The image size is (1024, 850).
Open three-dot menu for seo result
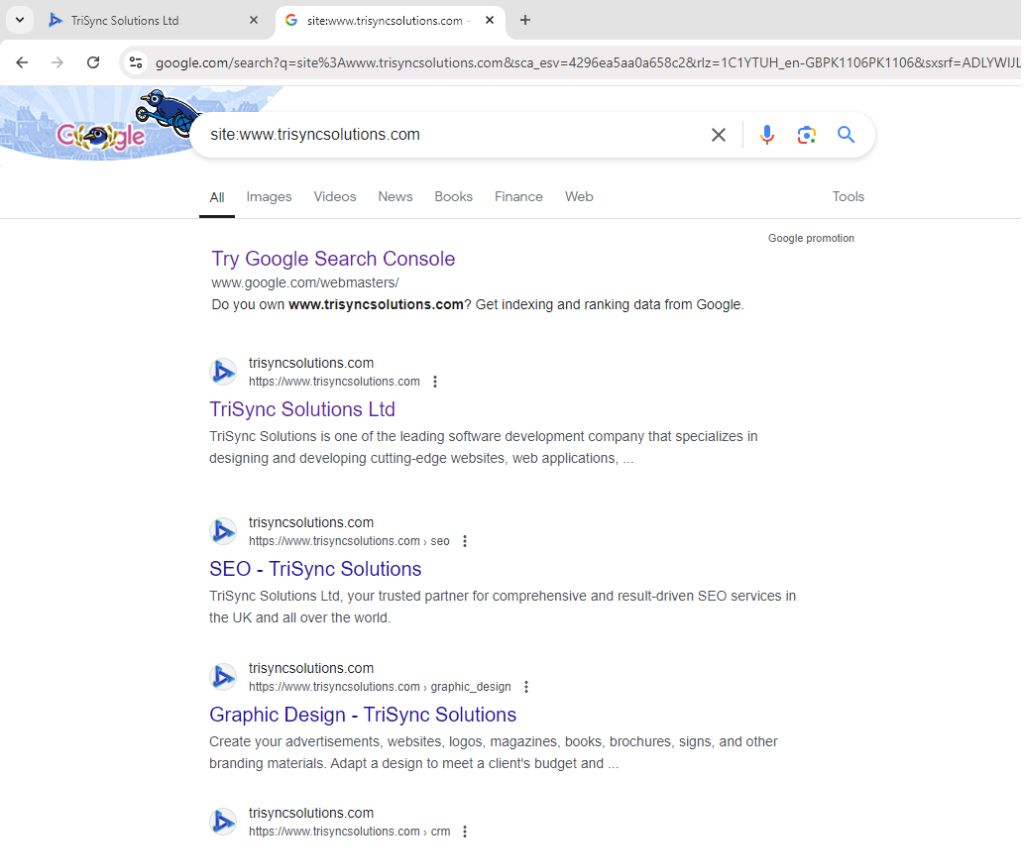pyautogui.click(x=465, y=541)
